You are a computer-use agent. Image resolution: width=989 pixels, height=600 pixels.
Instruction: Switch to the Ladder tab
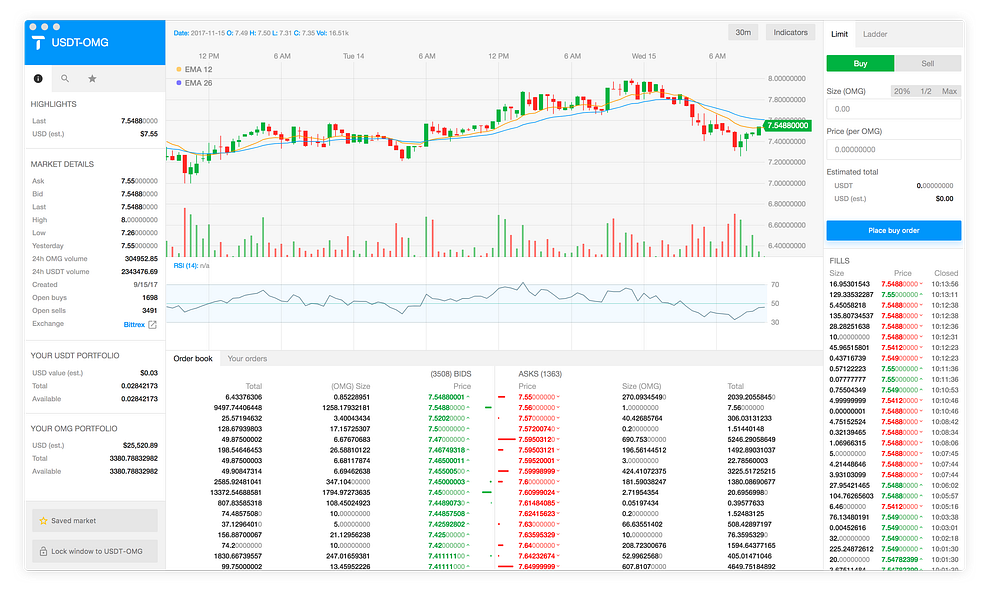click(x=875, y=34)
